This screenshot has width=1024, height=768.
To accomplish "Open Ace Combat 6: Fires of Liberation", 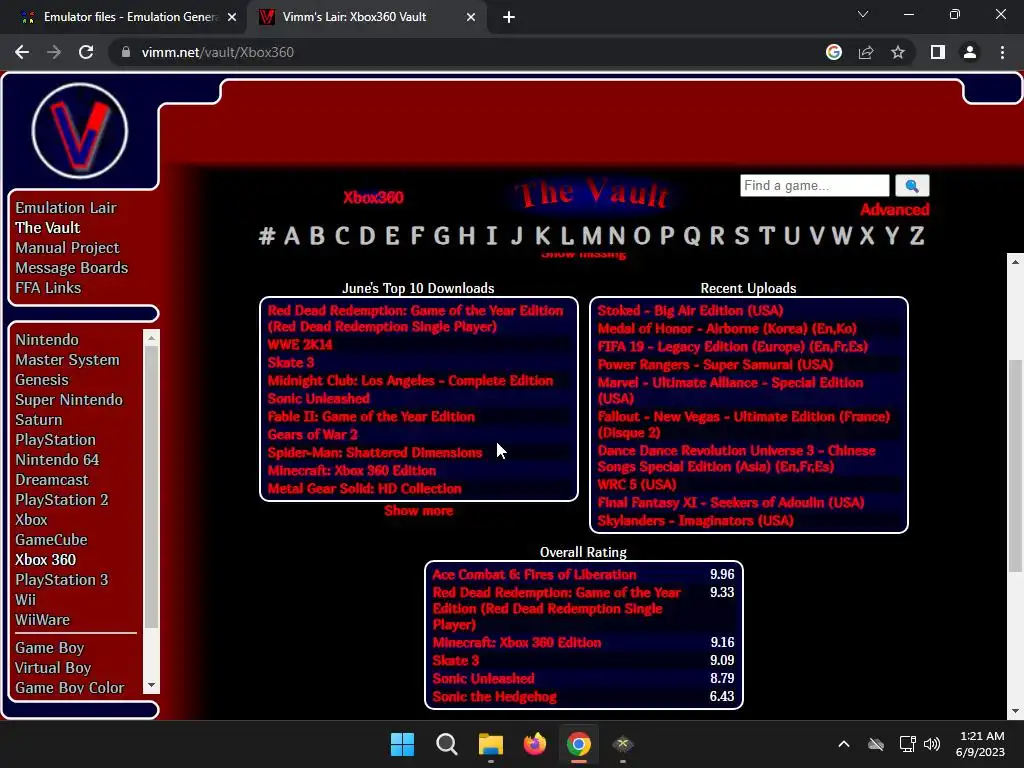I will pyautogui.click(x=534, y=575).
